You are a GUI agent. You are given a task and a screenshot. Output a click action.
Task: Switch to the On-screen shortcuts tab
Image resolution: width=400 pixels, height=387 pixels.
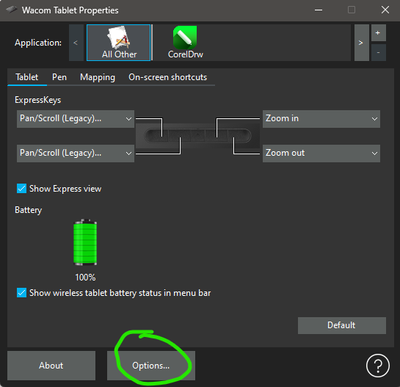coord(168,77)
